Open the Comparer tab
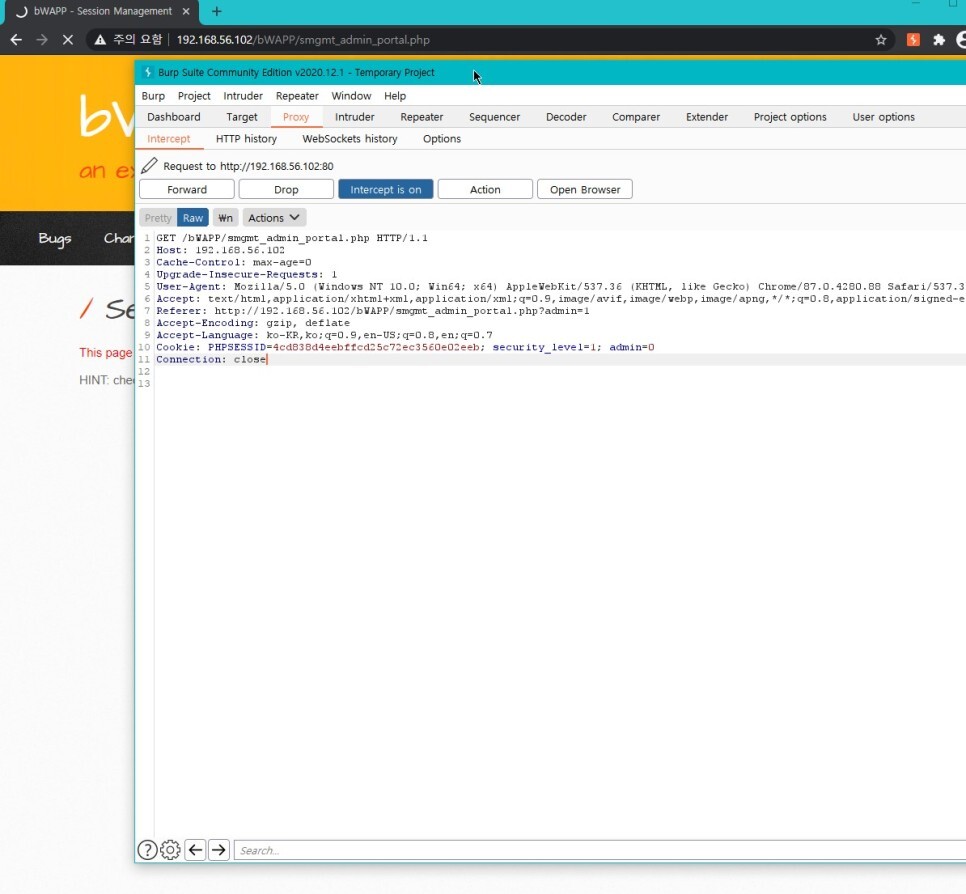This screenshot has height=894, width=966. click(636, 116)
